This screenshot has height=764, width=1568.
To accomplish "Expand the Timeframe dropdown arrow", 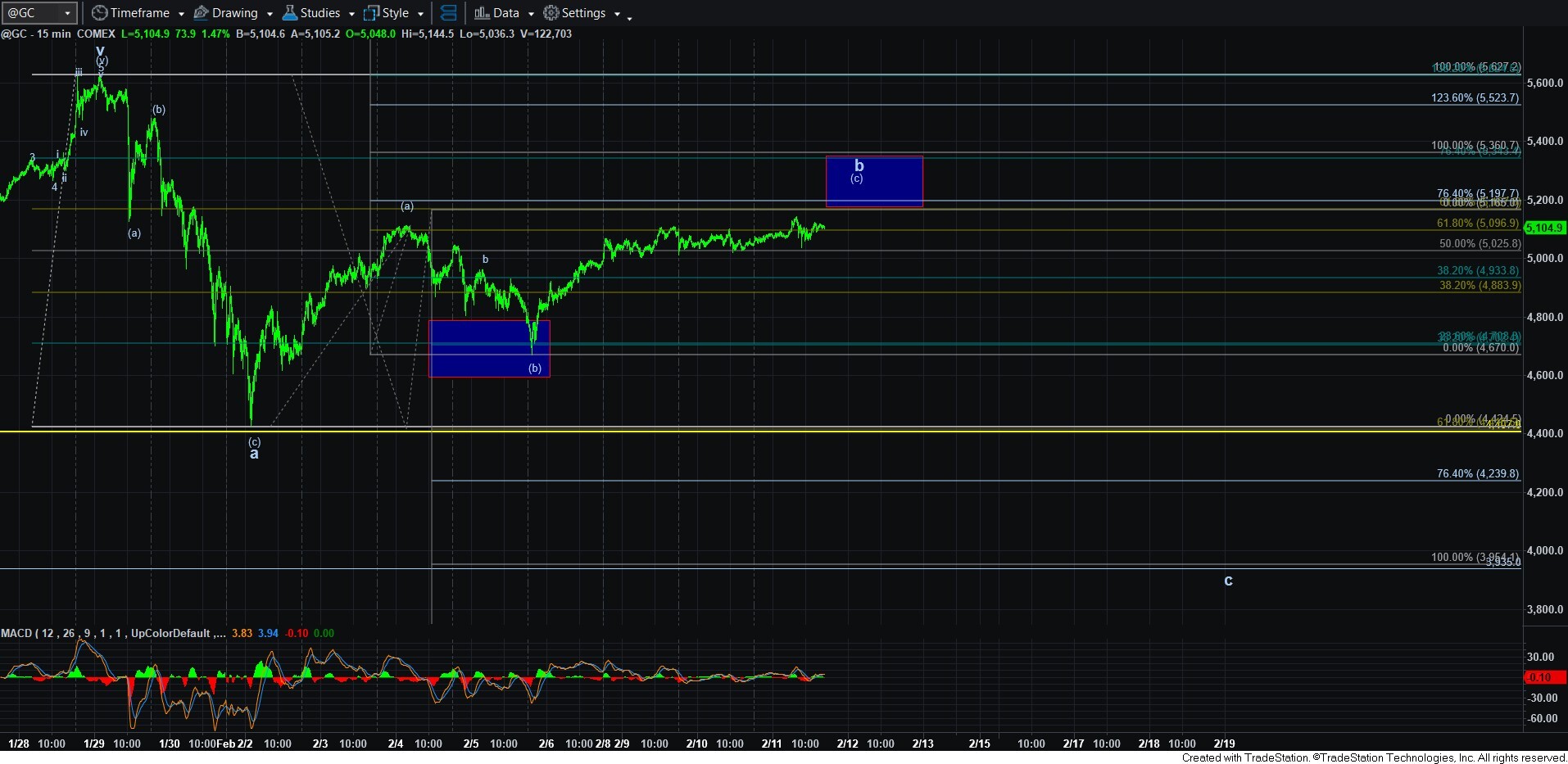I will coord(181,14).
